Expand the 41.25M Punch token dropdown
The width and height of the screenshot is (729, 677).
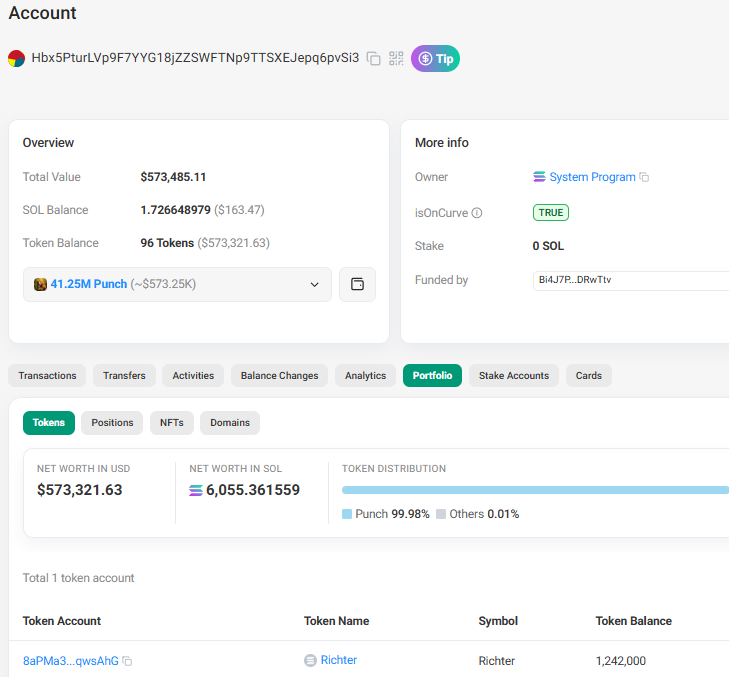[177, 284]
